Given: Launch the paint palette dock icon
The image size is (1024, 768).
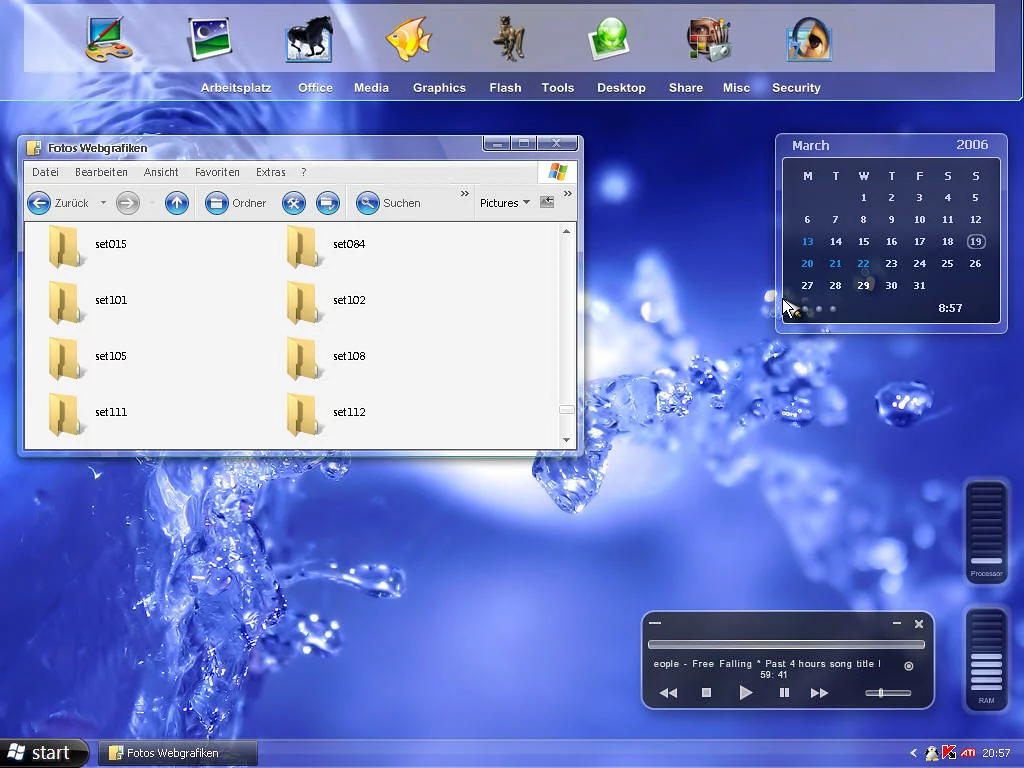Looking at the screenshot, I should [109, 40].
